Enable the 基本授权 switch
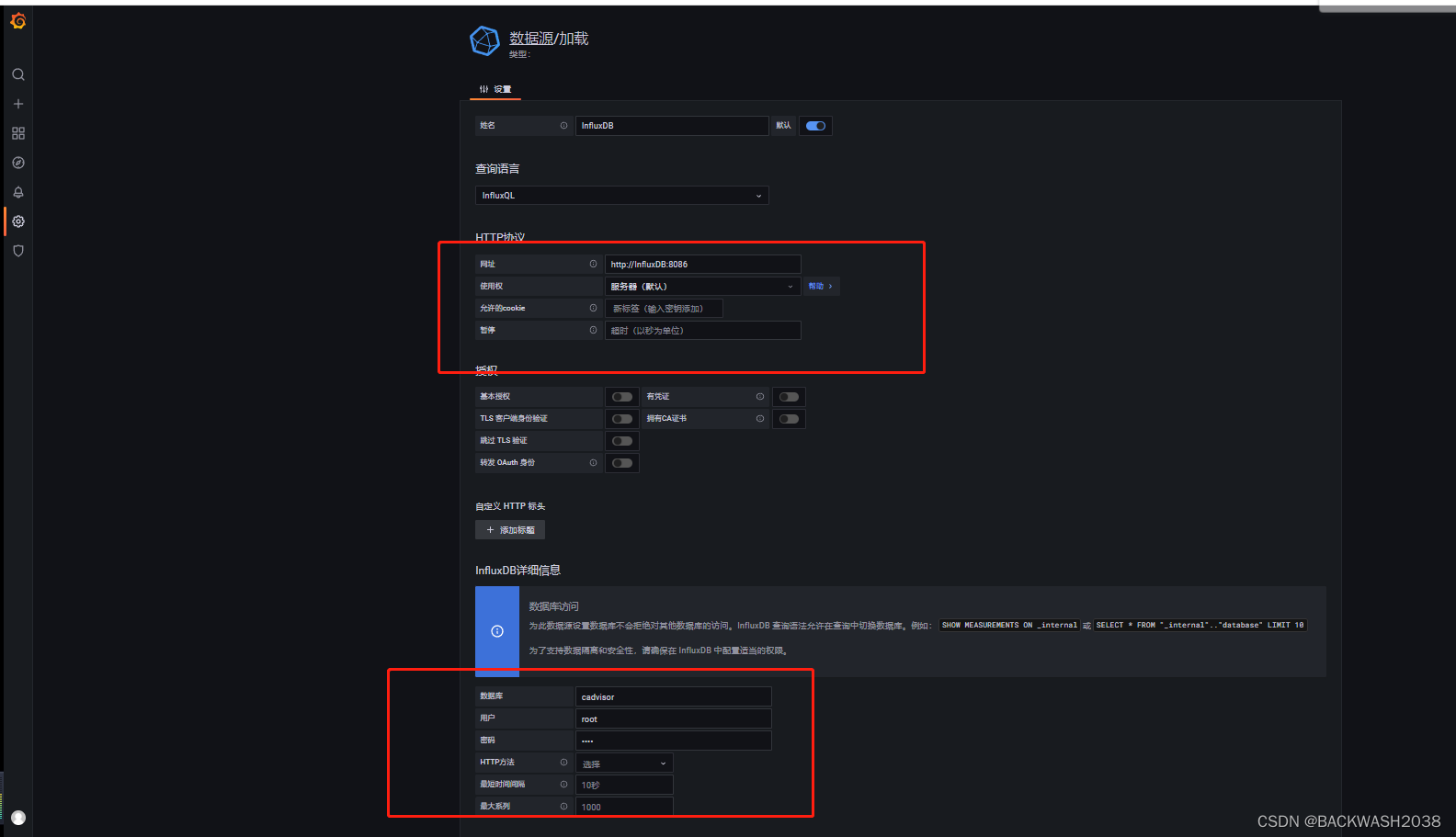The width and height of the screenshot is (1456, 837). [622, 397]
